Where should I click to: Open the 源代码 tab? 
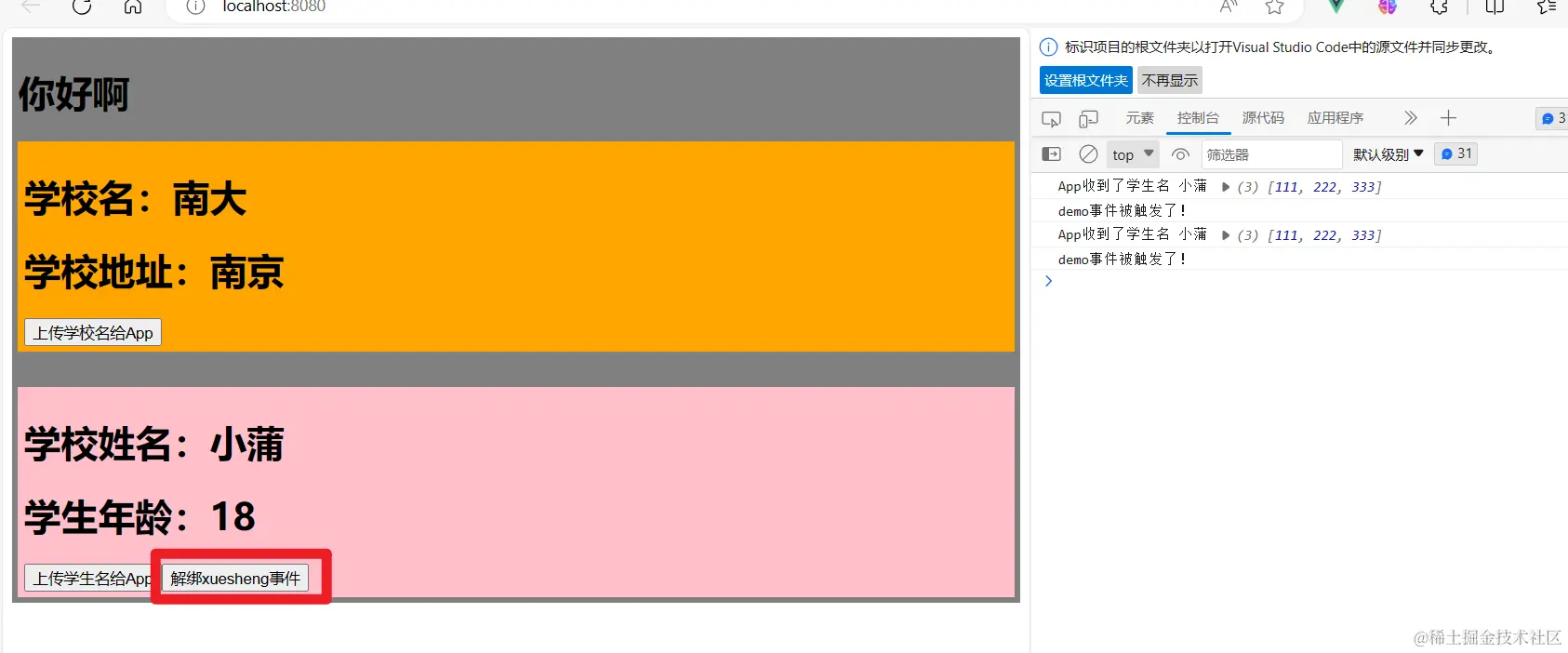point(1263,118)
